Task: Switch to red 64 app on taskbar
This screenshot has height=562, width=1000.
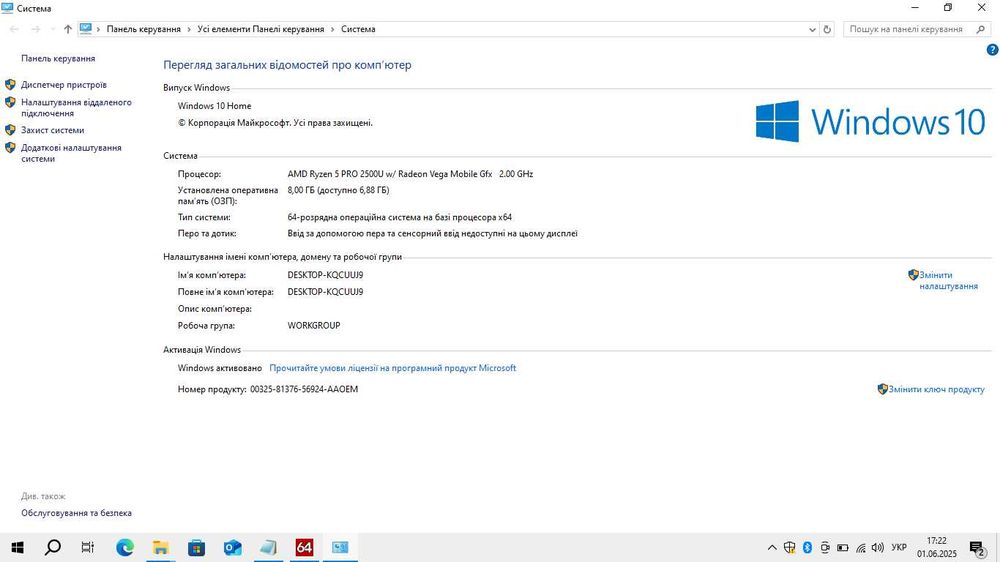Action: [x=304, y=547]
